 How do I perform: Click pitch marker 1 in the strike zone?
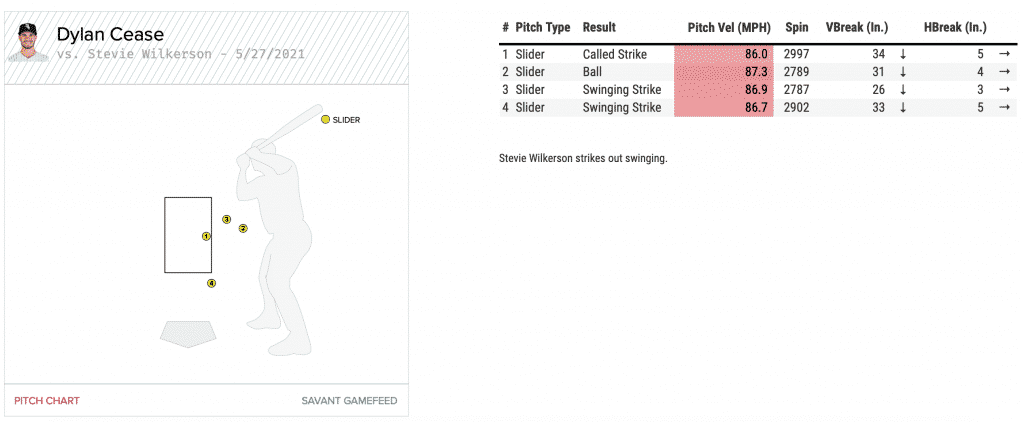(x=206, y=237)
